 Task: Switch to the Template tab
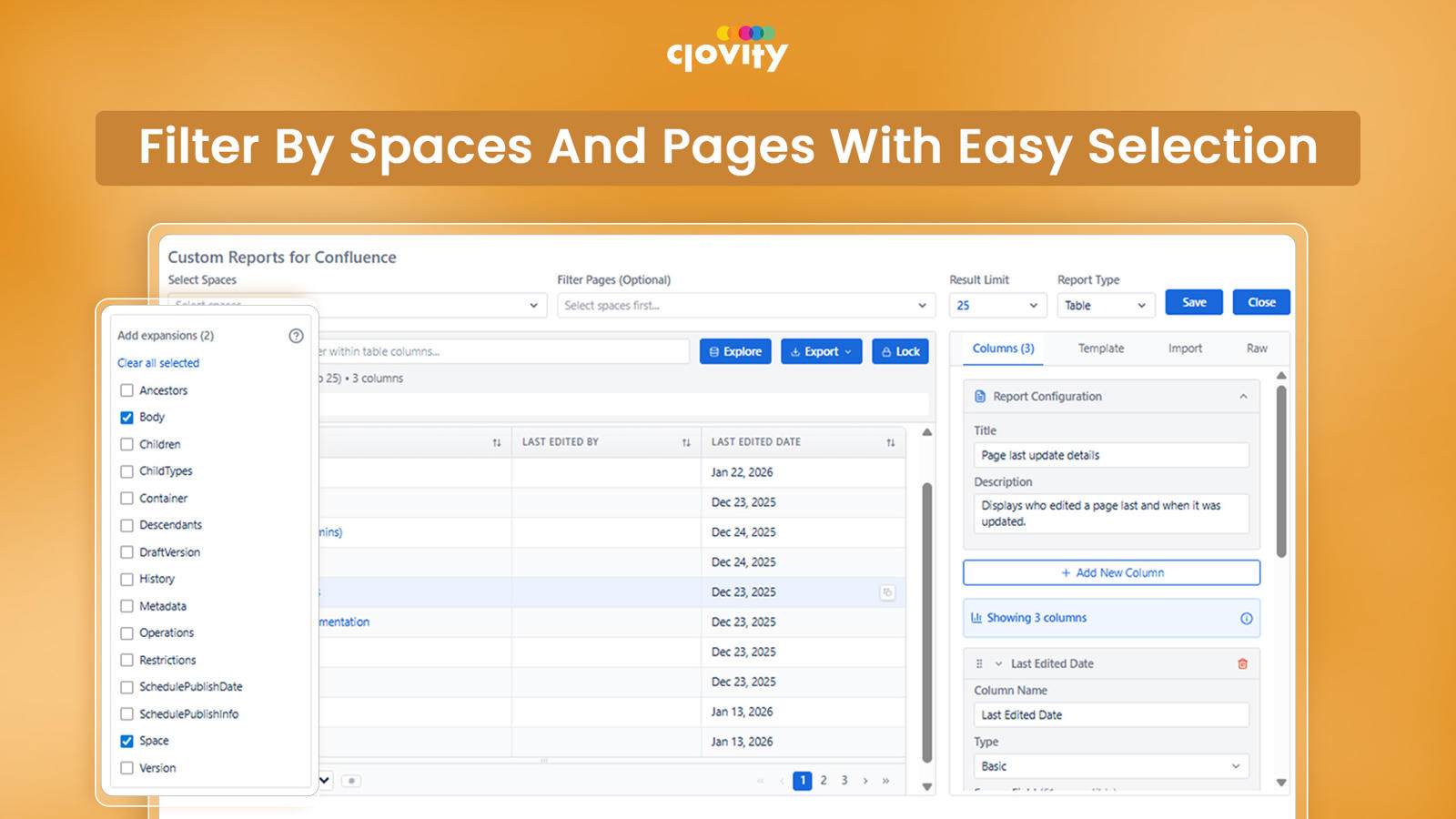click(x=1101, y=349)
